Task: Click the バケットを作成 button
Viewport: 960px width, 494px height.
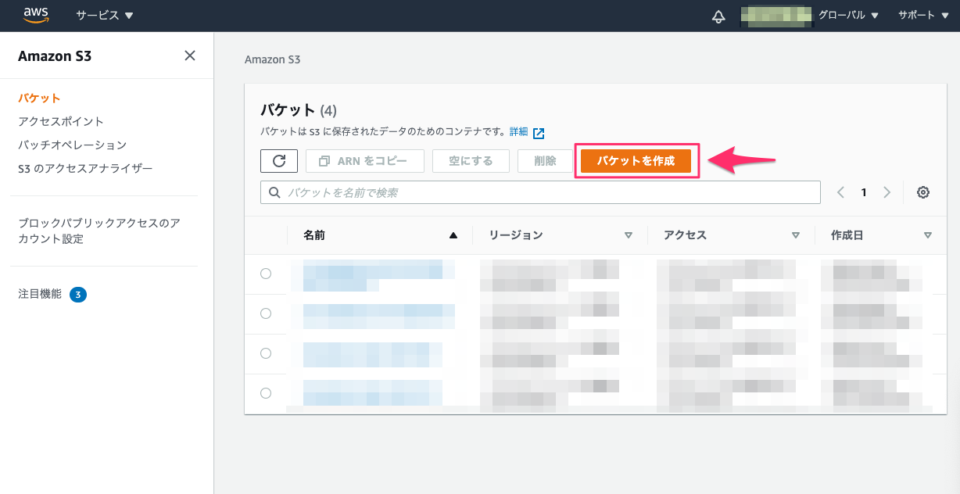Action: click(636, 161)
